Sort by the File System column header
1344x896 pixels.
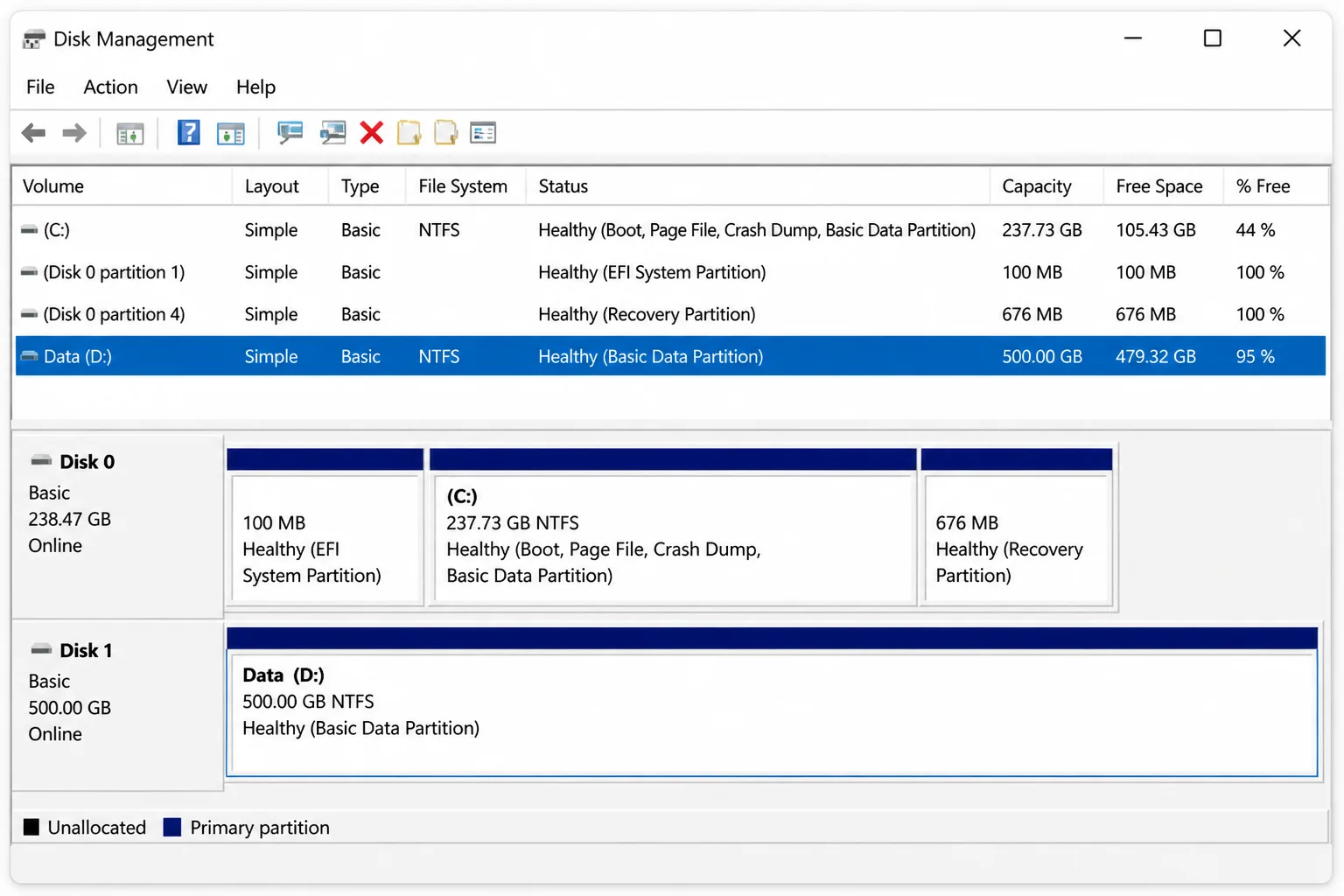(466, 186)
